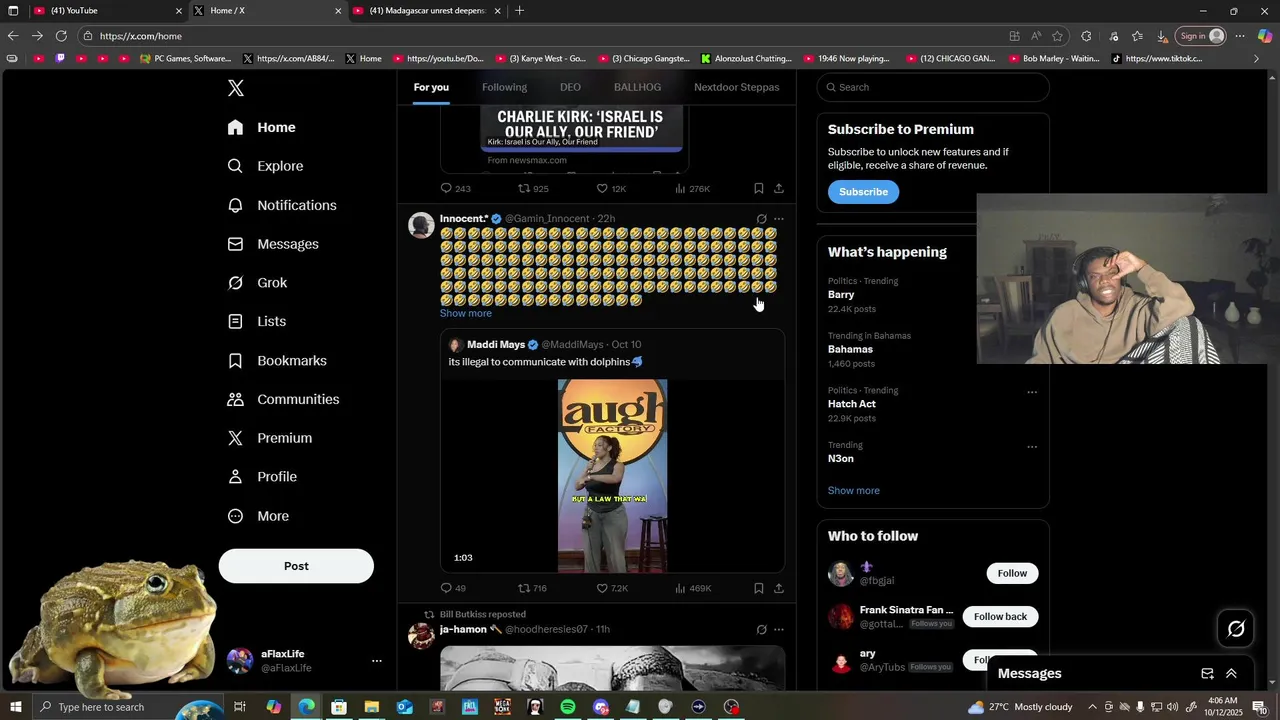Click the X logo in sidebar

pyautogui.click(x=235, y=88)
